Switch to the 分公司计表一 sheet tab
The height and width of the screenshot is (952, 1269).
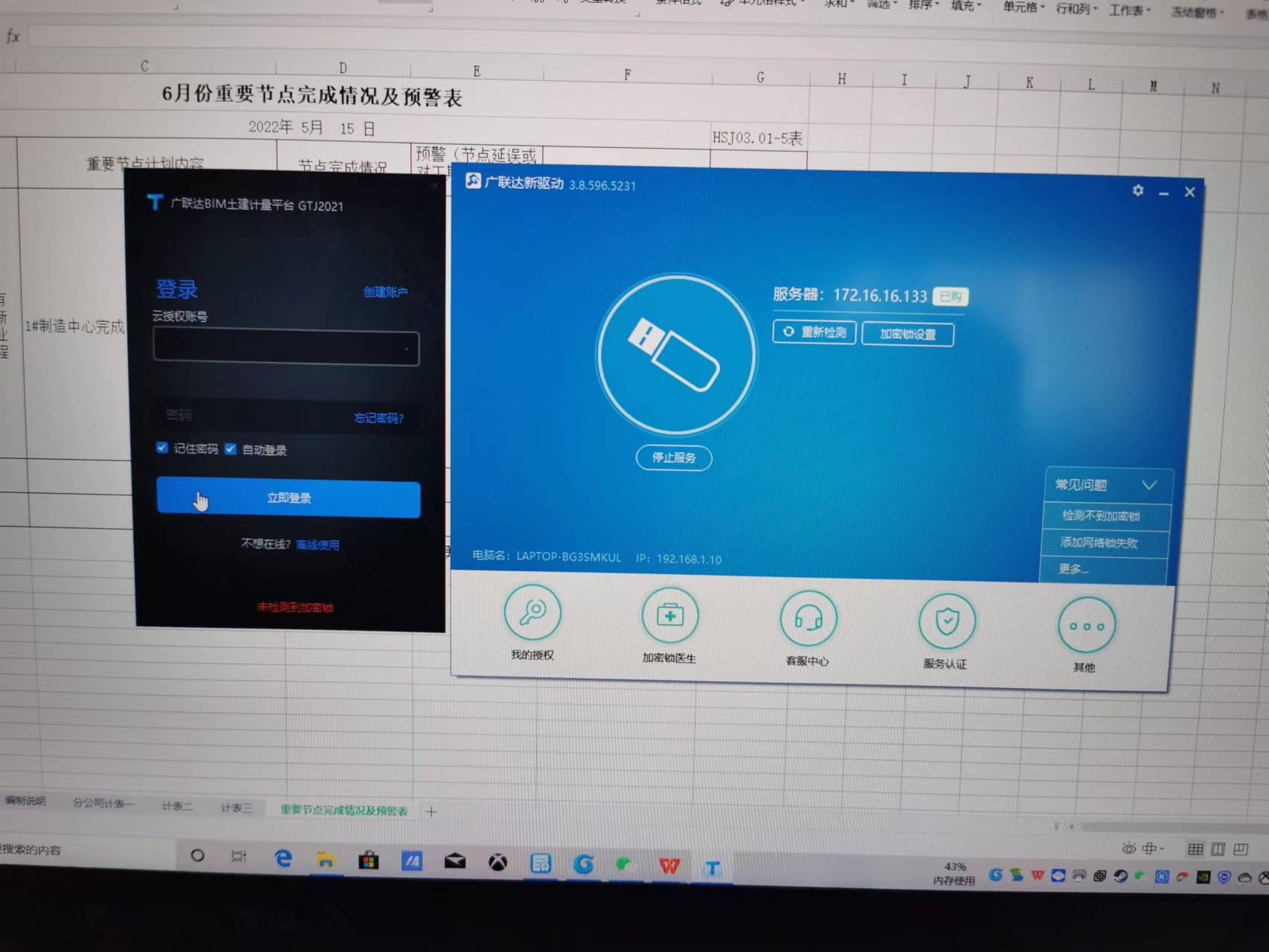pyautogui.click(x=103, y=803)
